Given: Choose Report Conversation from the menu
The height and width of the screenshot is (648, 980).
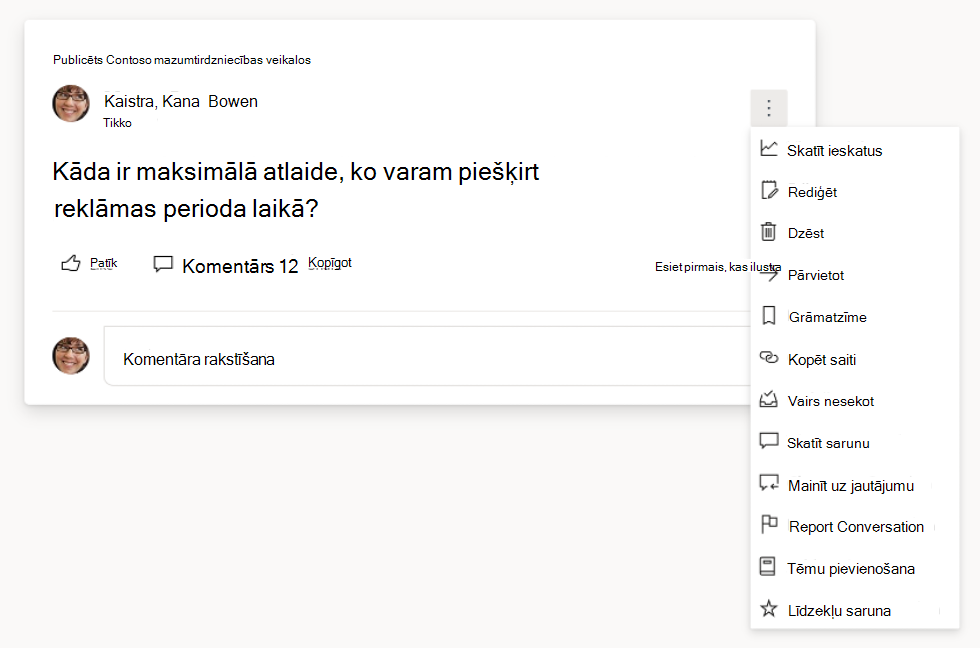Looking at the screenshot, I should click(854, 526).
